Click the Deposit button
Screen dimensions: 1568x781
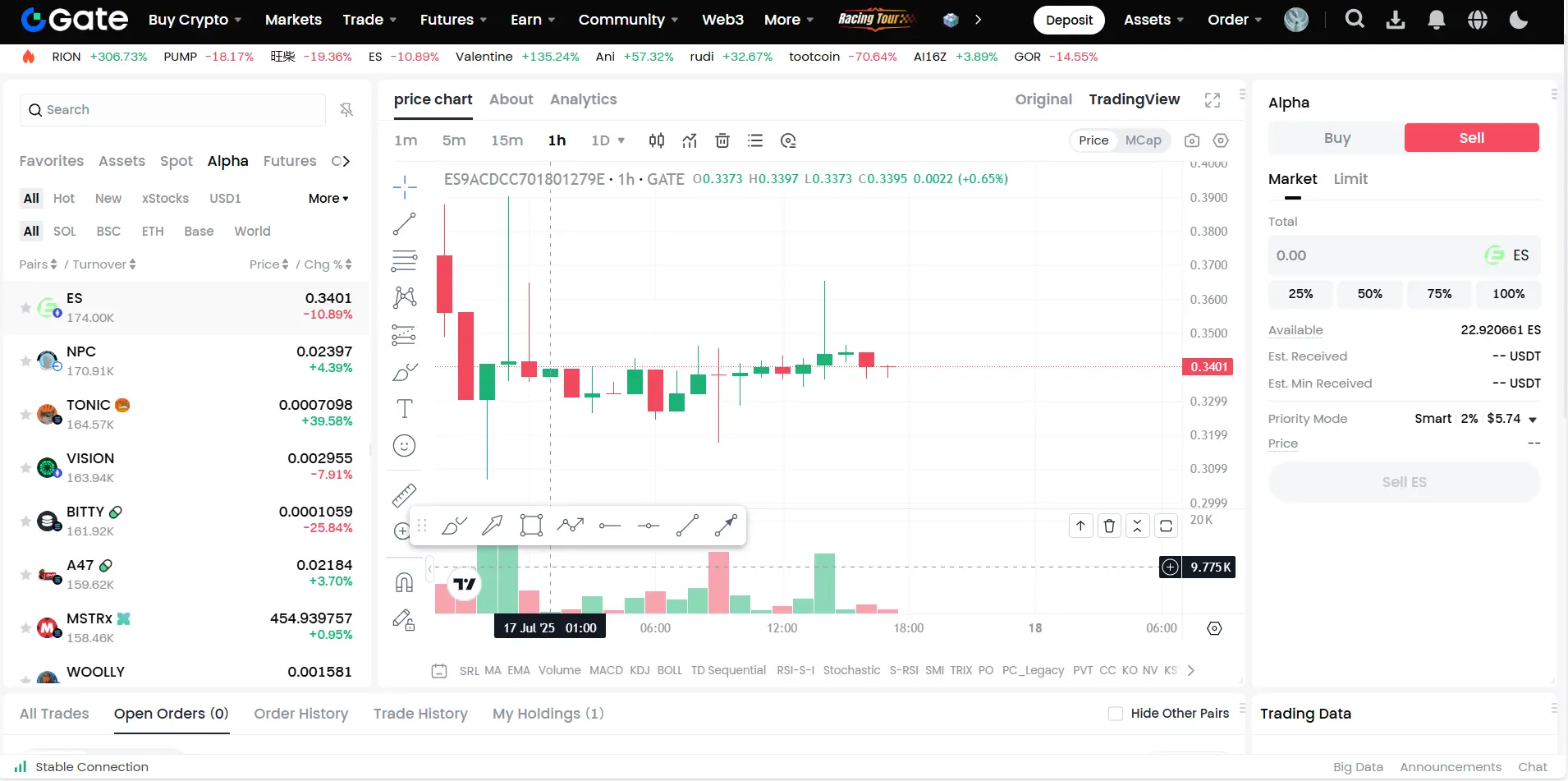coord(1069,20)
